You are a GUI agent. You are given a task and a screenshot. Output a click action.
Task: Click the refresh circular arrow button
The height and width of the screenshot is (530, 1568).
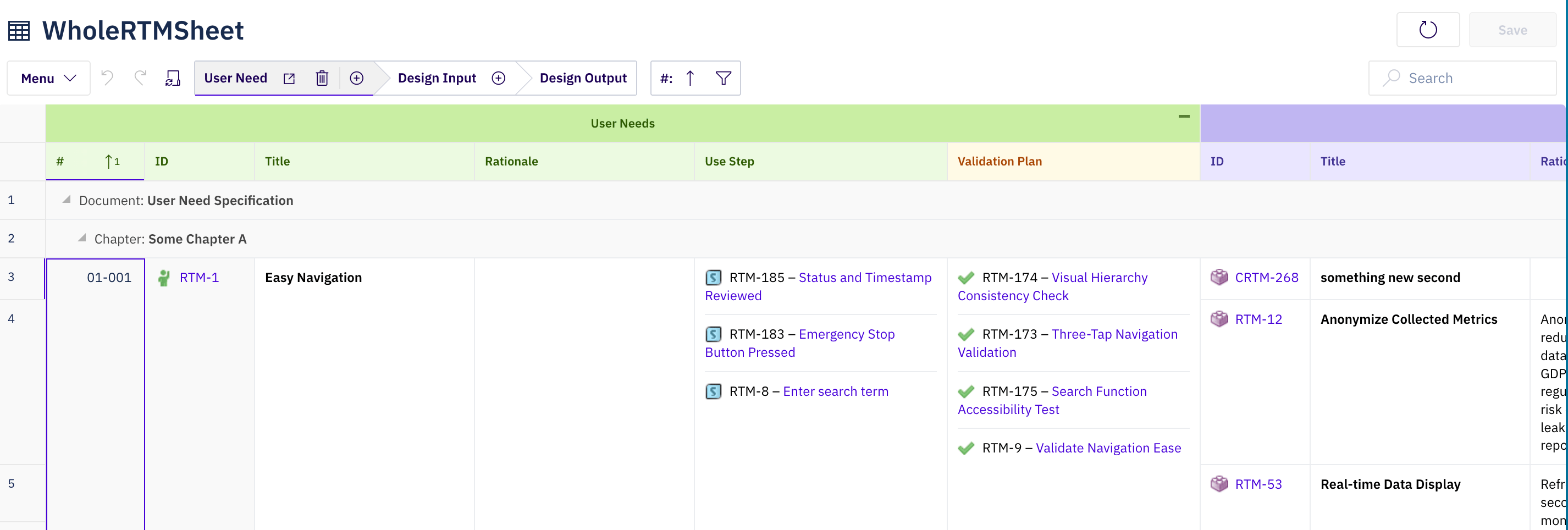(1427, 30)
